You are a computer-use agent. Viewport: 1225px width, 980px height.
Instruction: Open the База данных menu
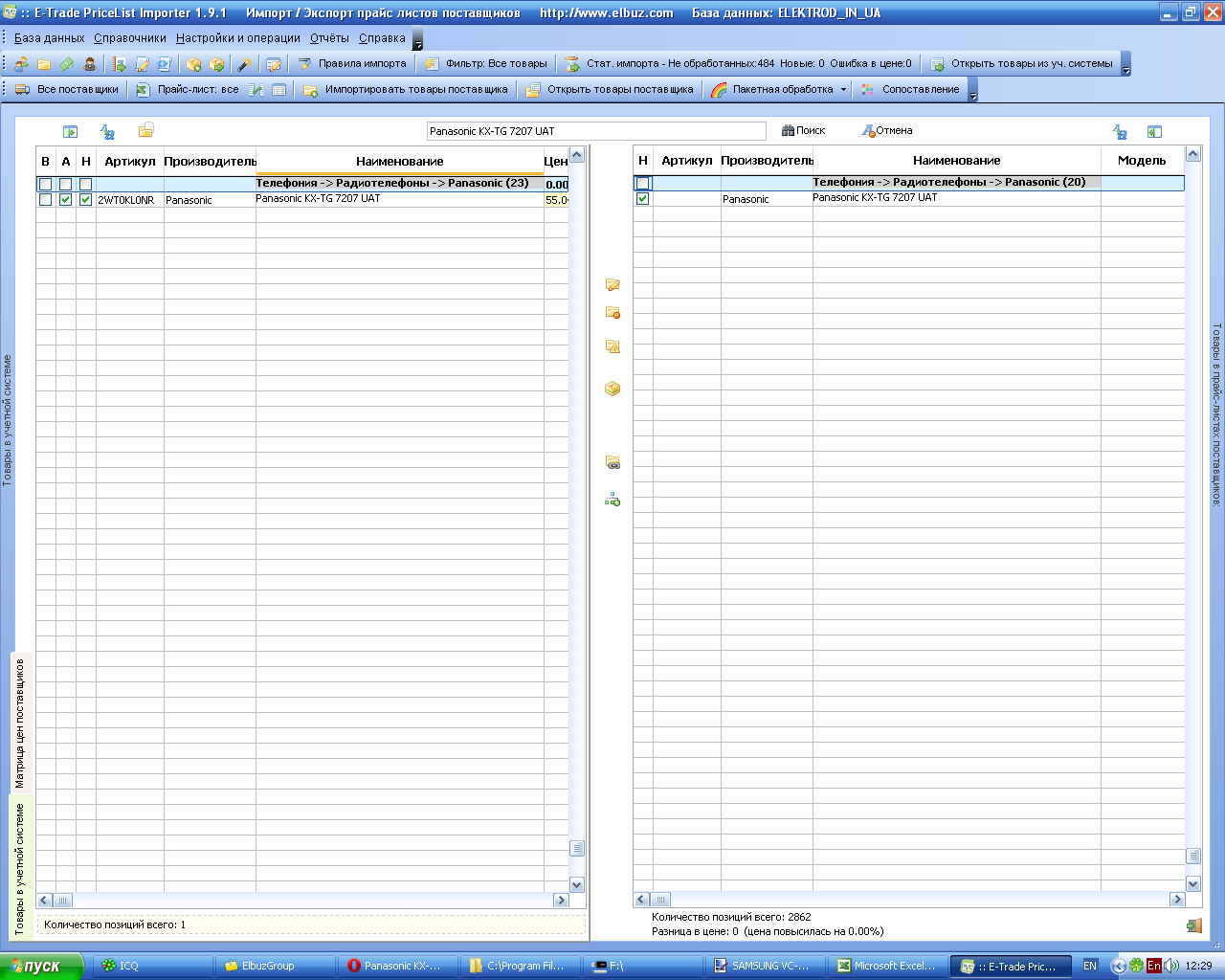point(50,38)
